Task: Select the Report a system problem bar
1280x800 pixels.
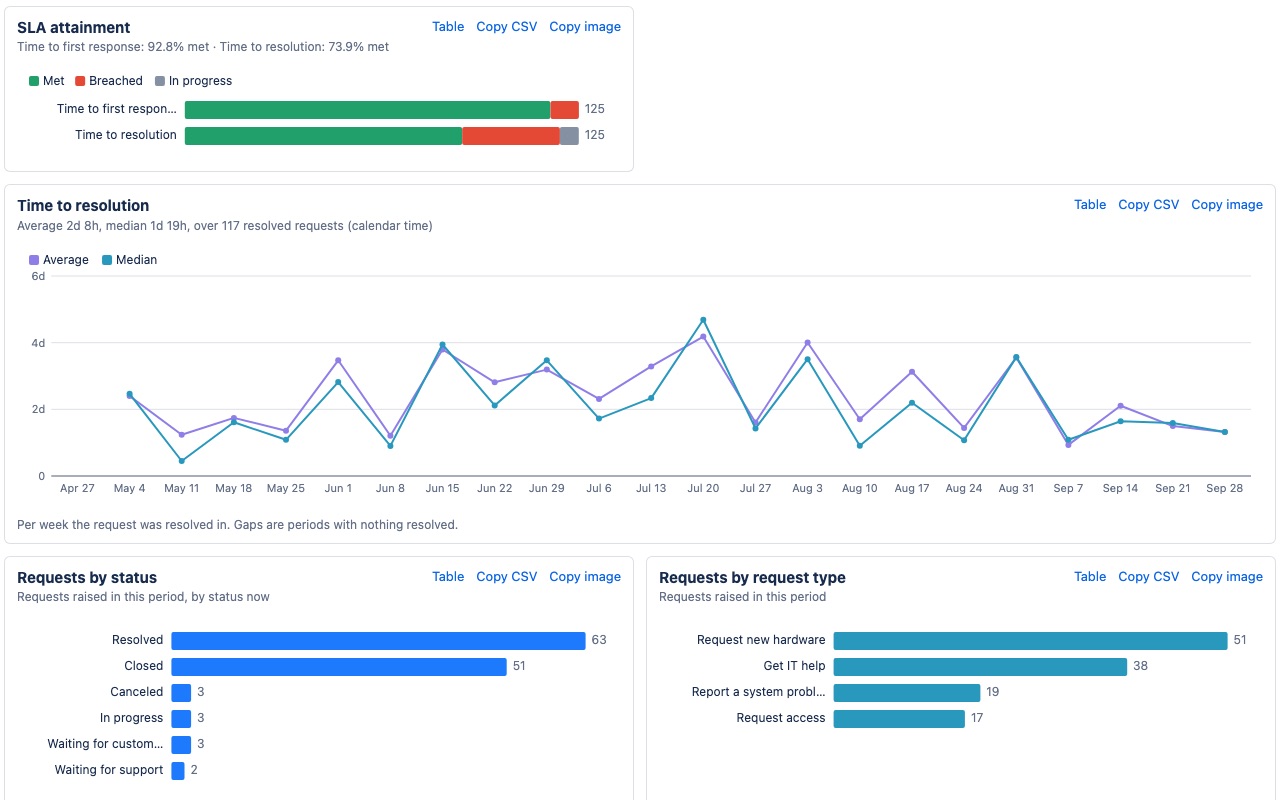Action: click(x=907, y=692)
